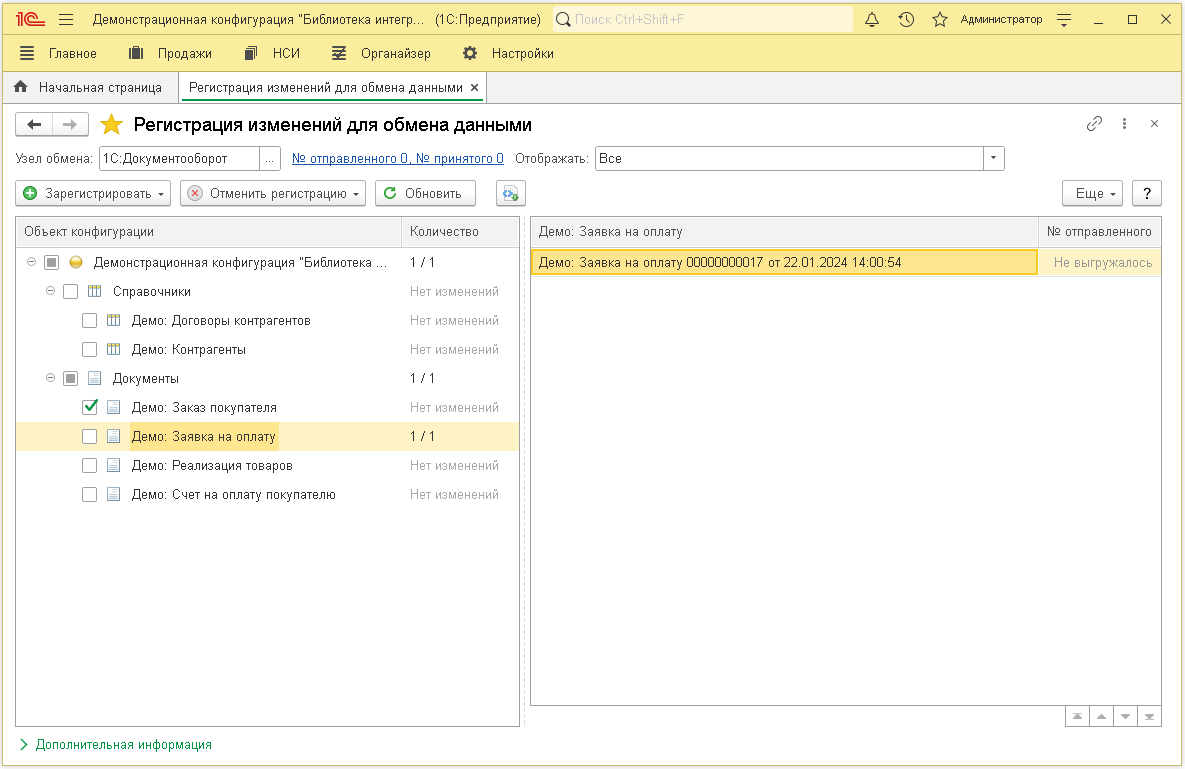Add form to favorites with yellow star
The image size is (1185, 769).
click(x=112, y=125)
